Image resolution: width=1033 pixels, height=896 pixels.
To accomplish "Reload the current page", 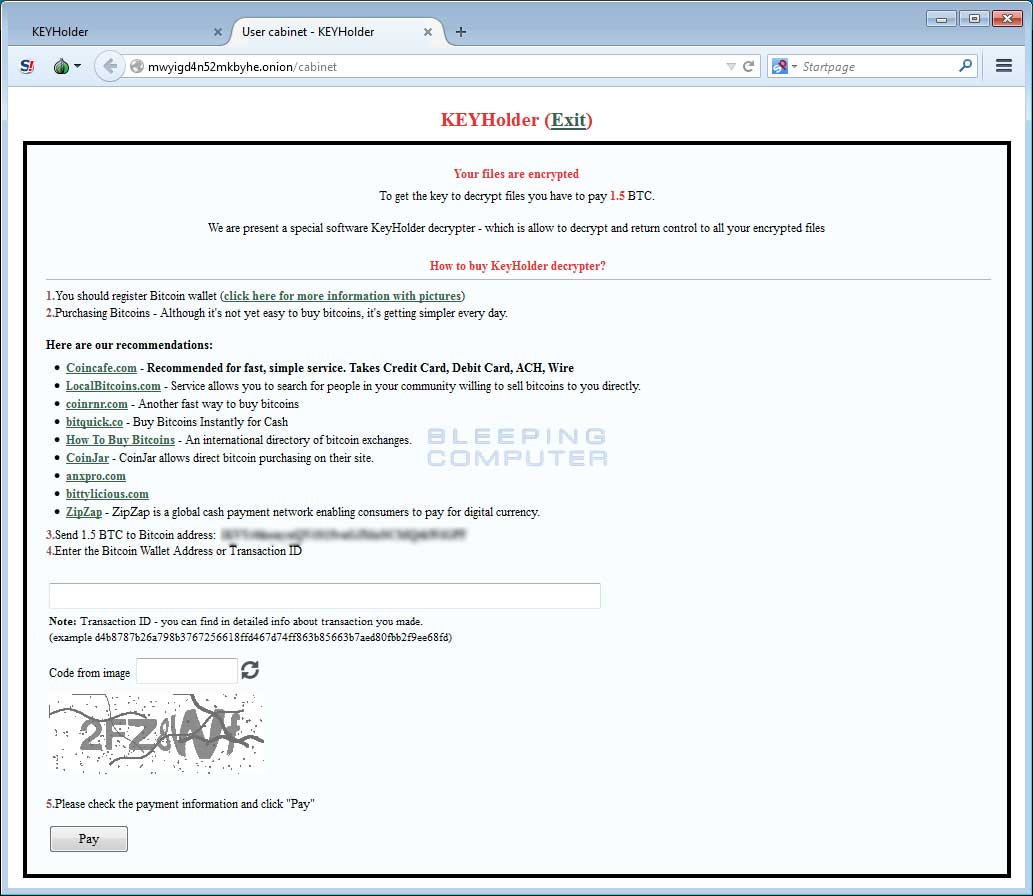I will (x=748, y=67).
